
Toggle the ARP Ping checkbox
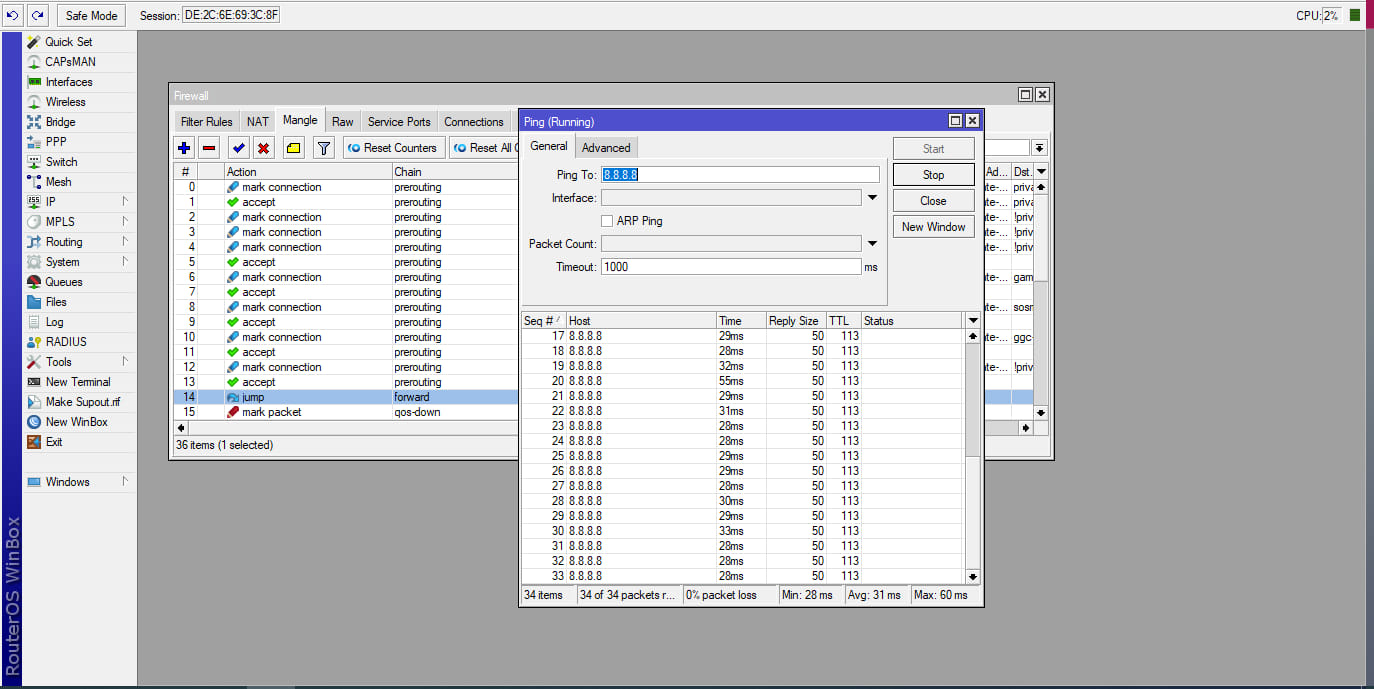[x=607, y=221]
